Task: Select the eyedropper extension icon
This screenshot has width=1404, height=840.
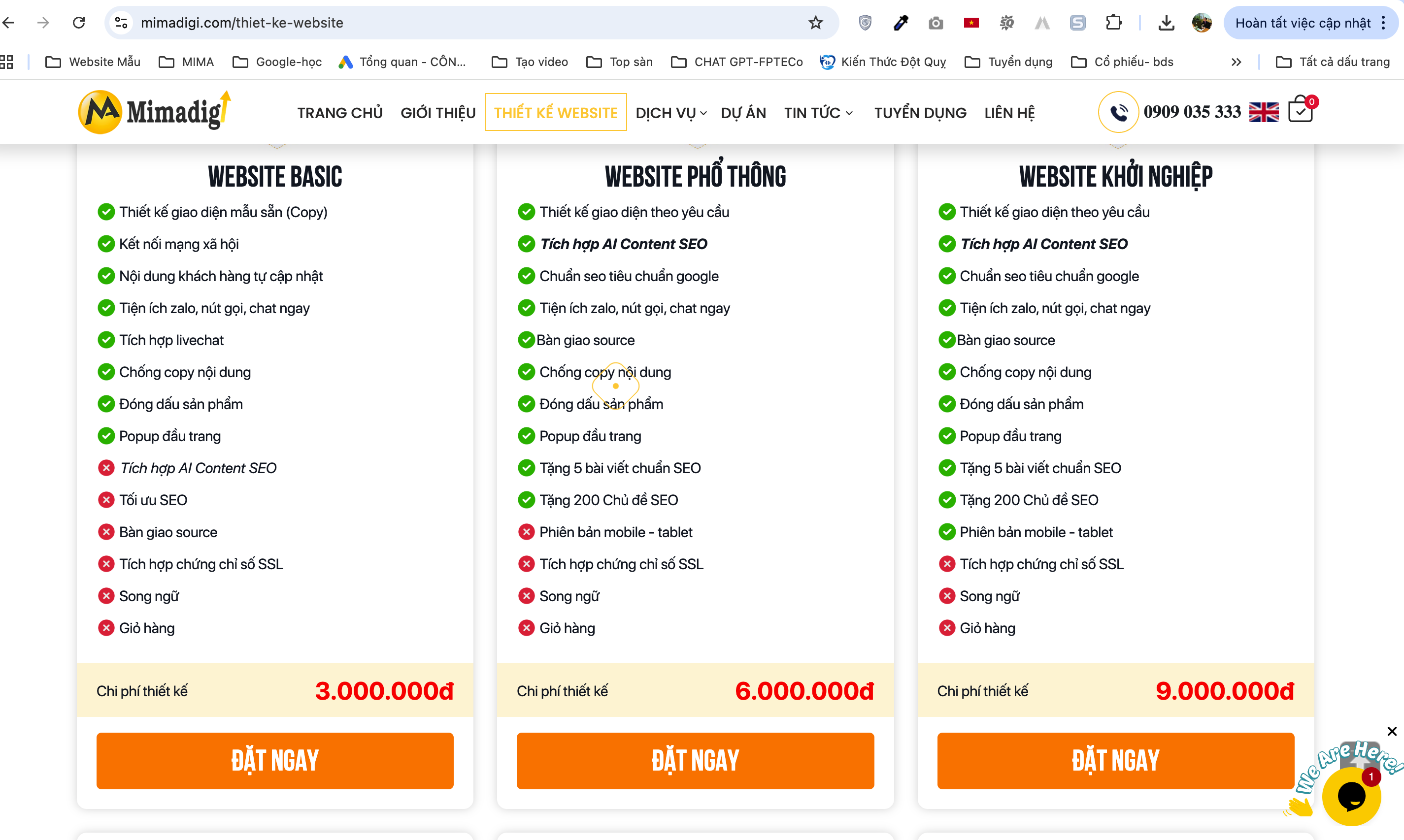Action: (x=901, y=23)
